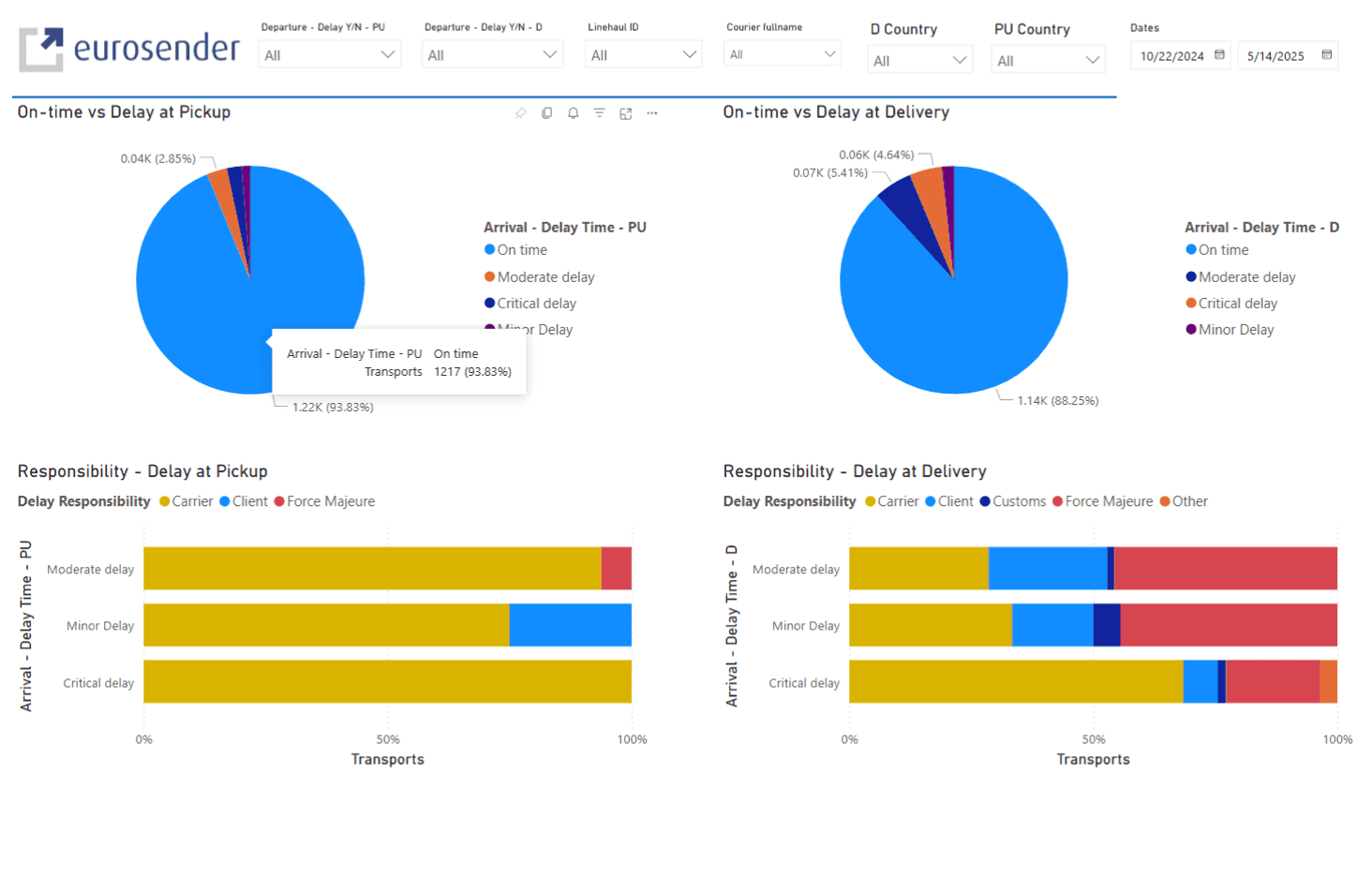Click Carrier legend item in pickup responsibility chart

click(x=186, y=501)
